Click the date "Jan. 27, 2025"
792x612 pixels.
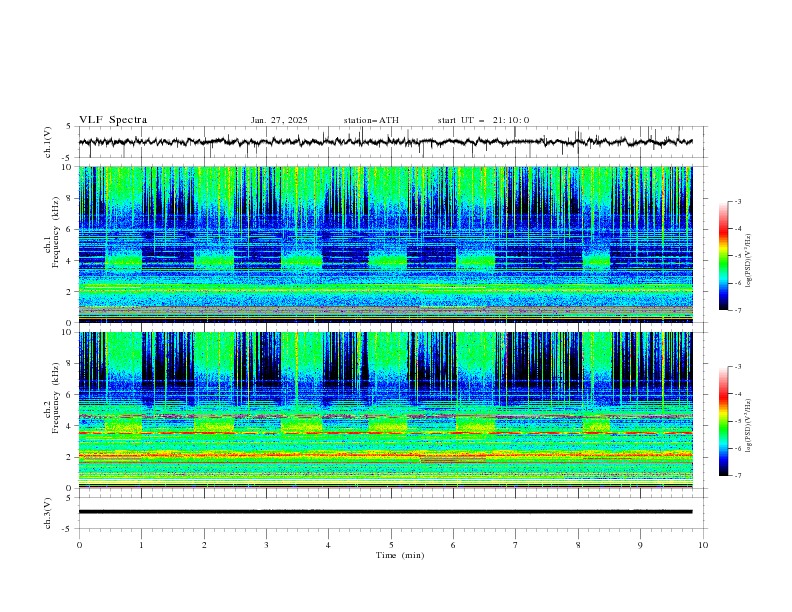point(279,120)
